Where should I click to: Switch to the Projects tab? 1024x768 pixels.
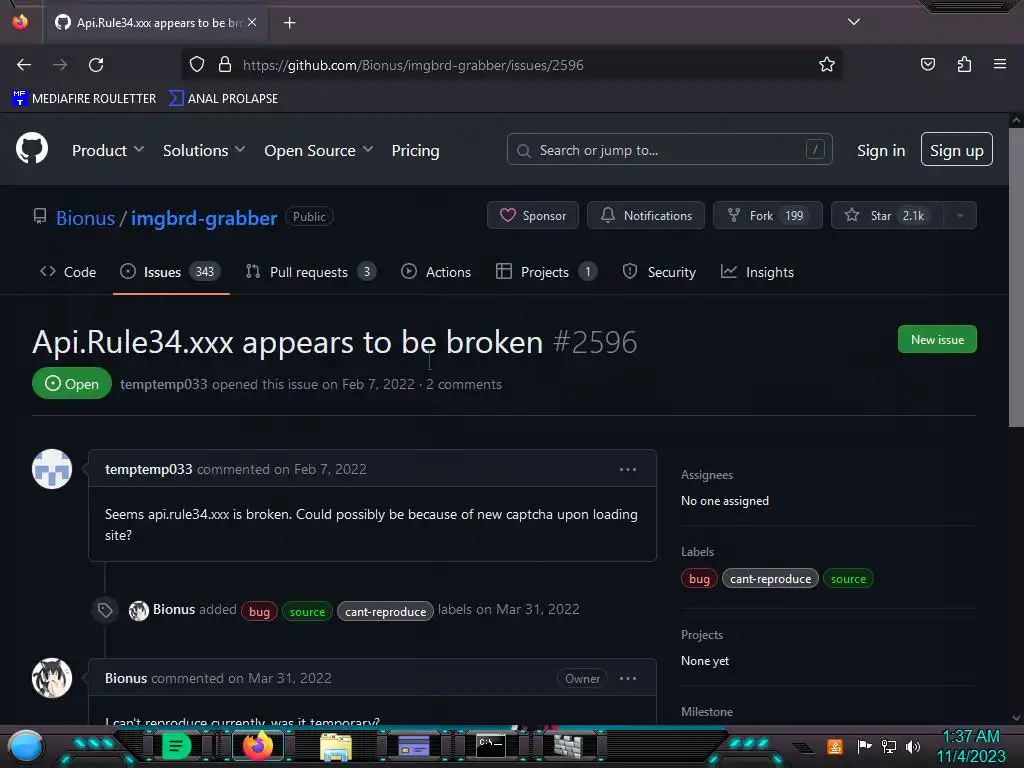click(547, 272)
